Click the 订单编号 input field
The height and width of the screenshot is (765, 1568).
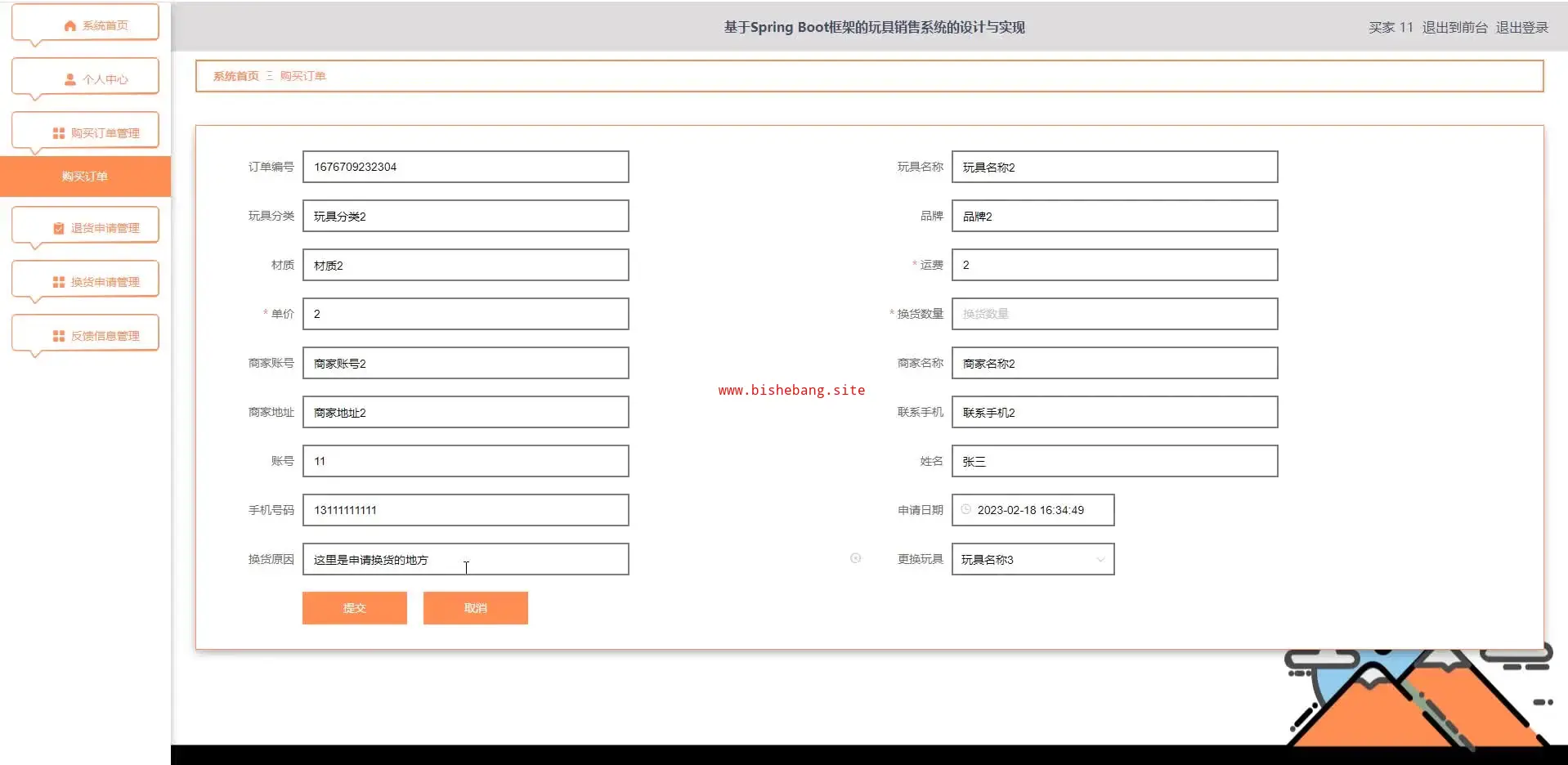[x=466, y=167]
